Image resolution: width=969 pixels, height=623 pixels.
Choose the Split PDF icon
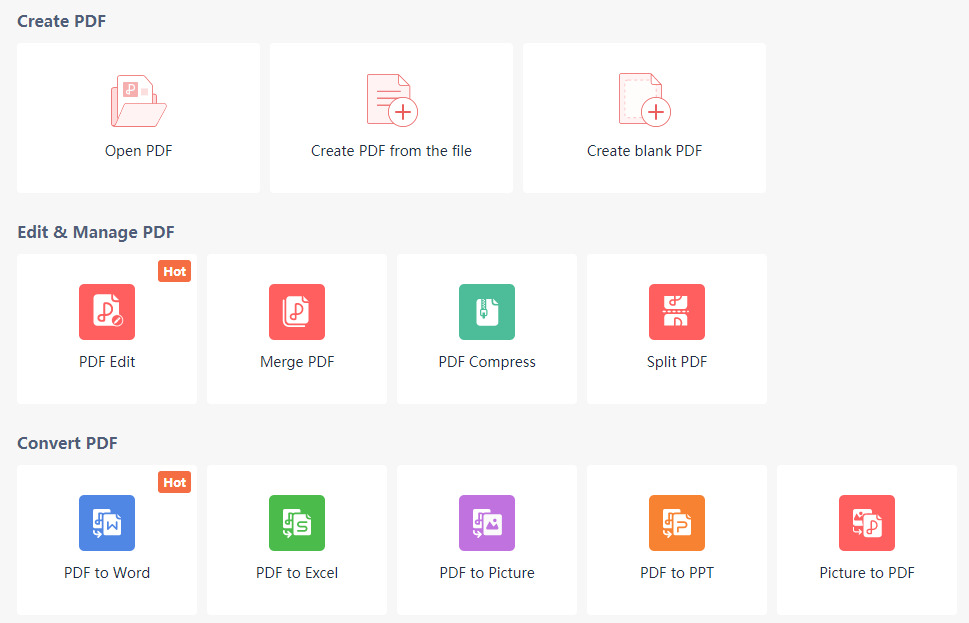677,312
